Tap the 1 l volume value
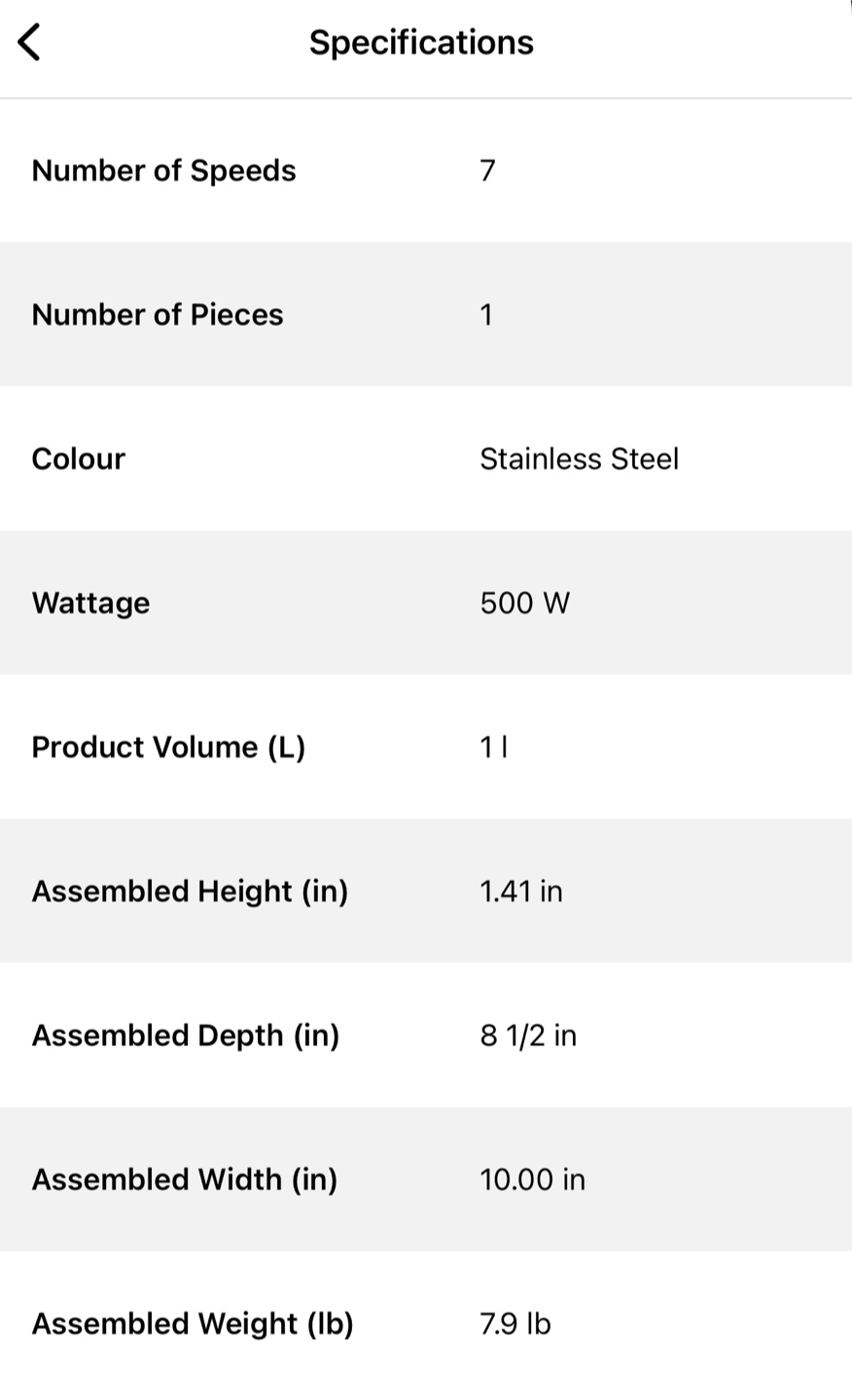The height and width of the screenshot is (1400, 852). [493, 747]
